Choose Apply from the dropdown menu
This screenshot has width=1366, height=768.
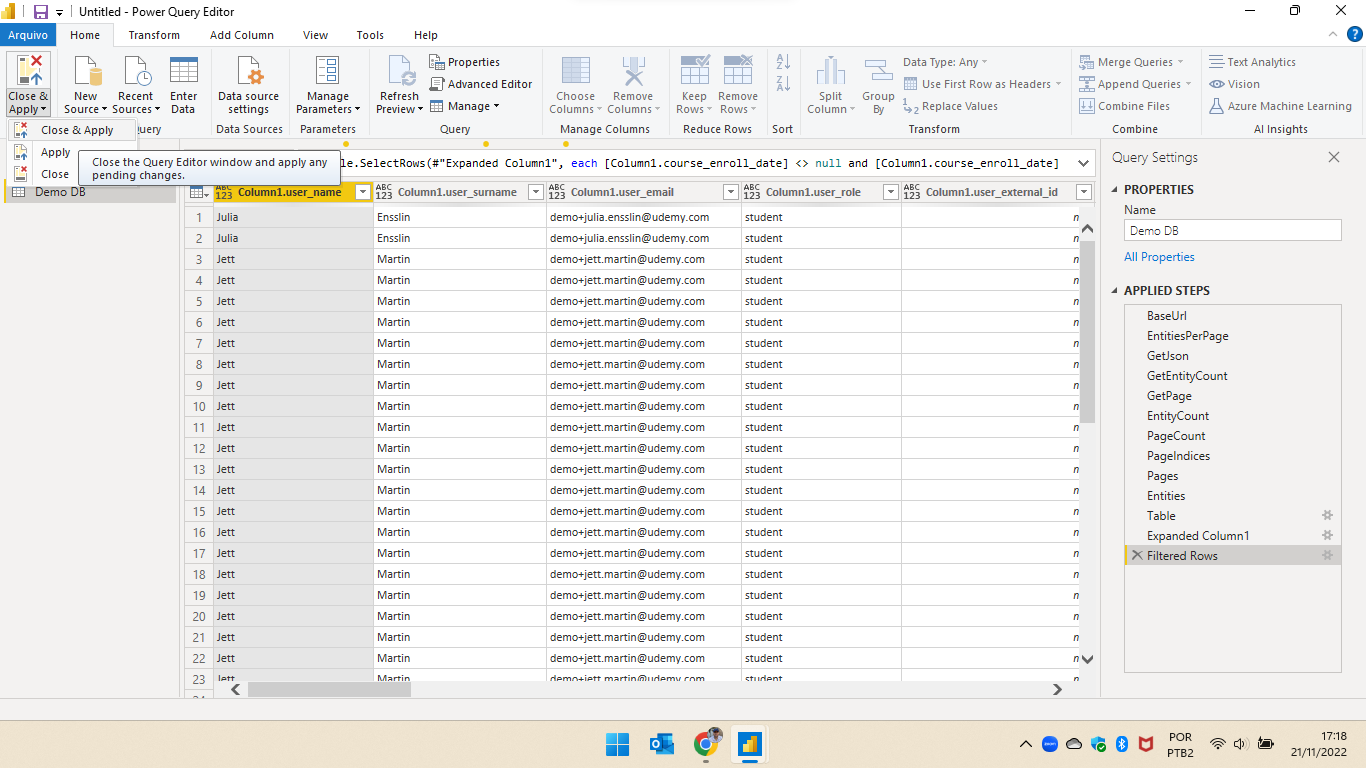tap(55, 152)
